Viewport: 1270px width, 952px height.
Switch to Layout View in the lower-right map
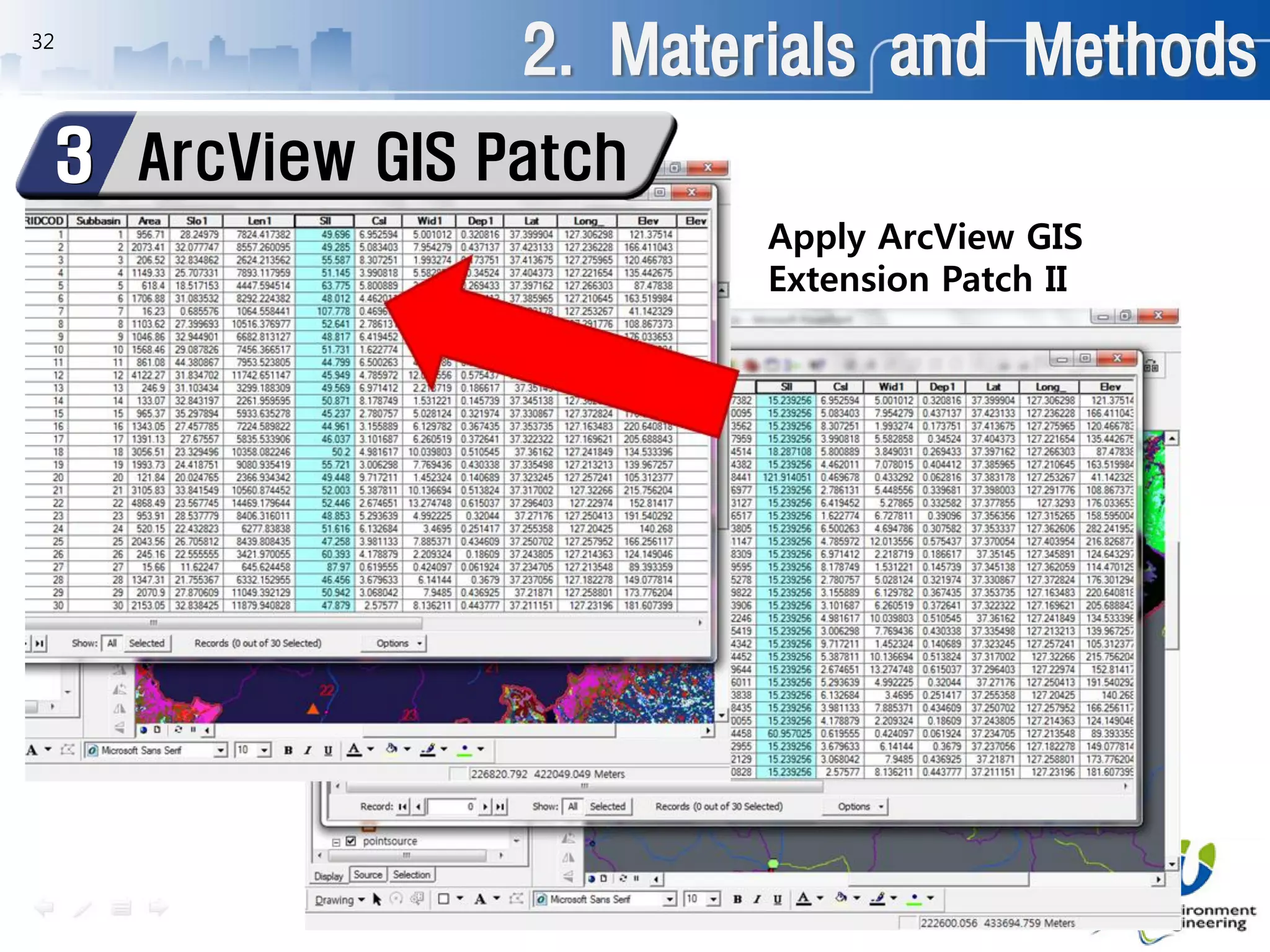click(x=604, y=879)
